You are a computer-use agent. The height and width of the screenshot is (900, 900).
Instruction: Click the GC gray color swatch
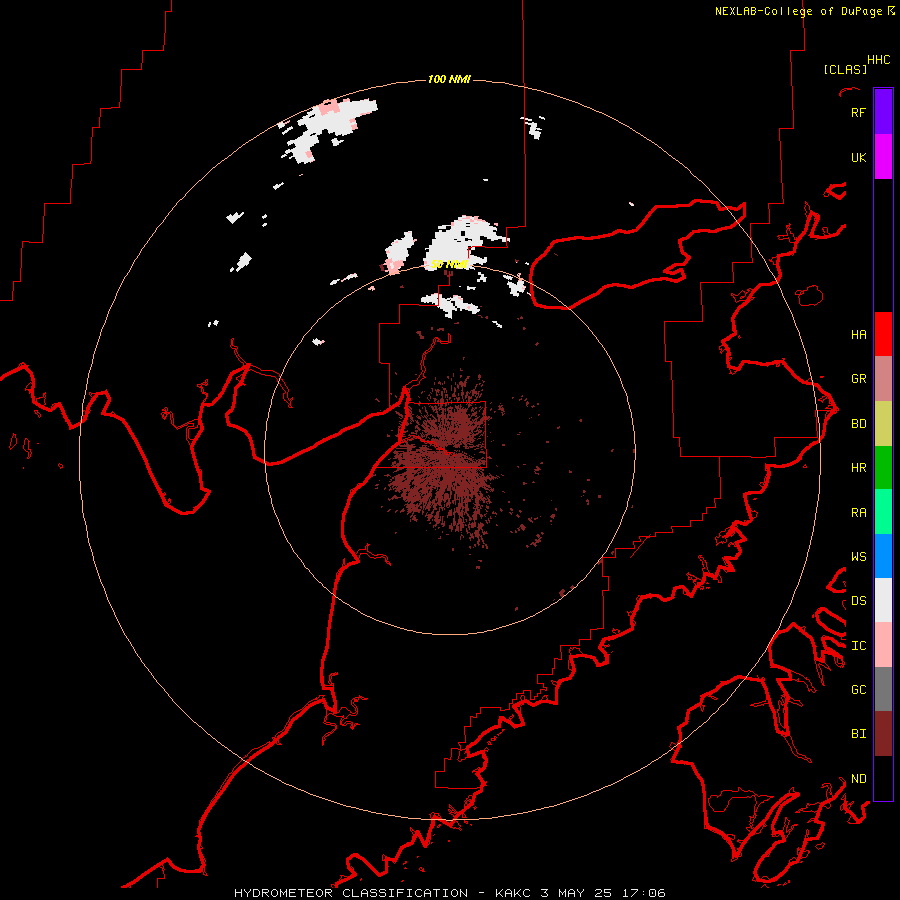(883, 689)
